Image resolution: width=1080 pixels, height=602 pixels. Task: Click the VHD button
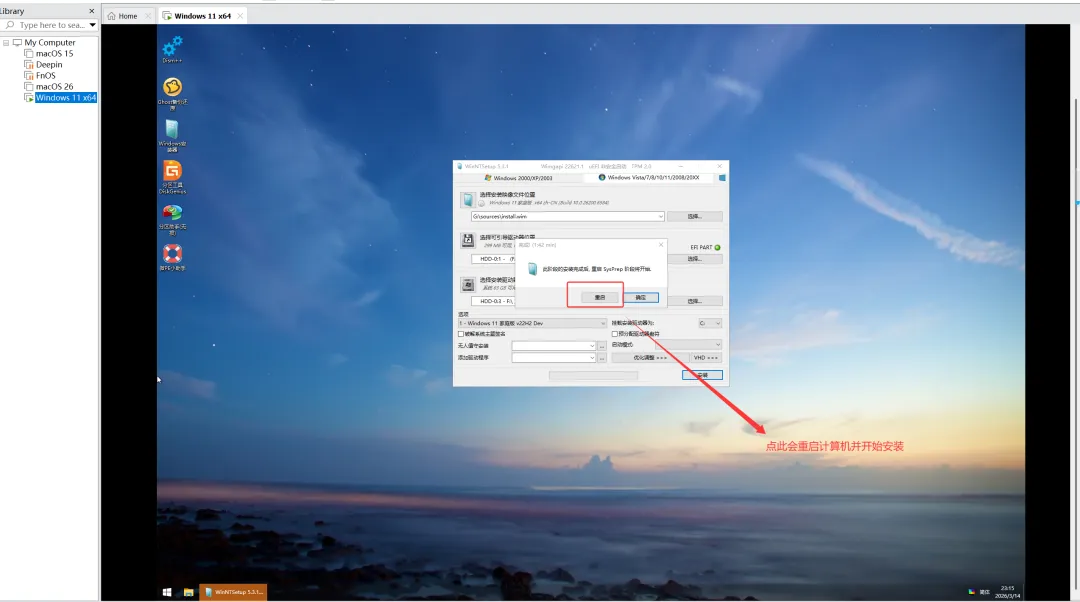click(x=706, y=357)
